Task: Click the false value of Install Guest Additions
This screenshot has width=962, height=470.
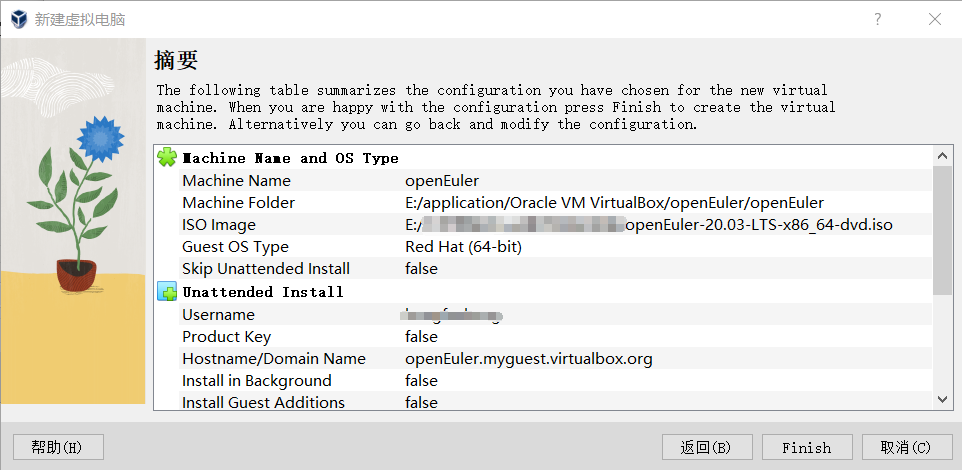Action: 421,403
